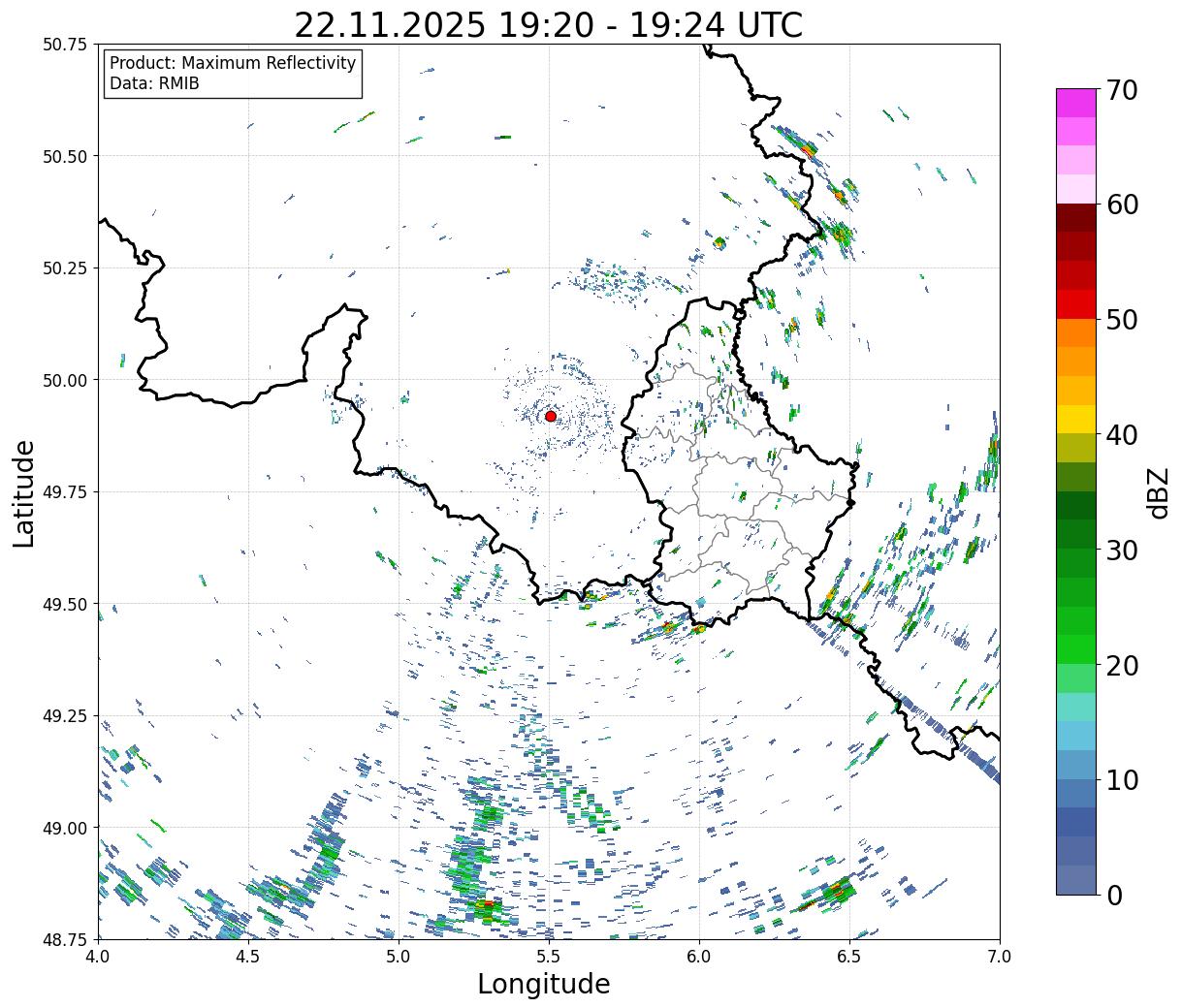This screenshot has height=1008, width=1182.
Task: Click the colorbar tick label 0
Action: click(x=1114, y=896)
